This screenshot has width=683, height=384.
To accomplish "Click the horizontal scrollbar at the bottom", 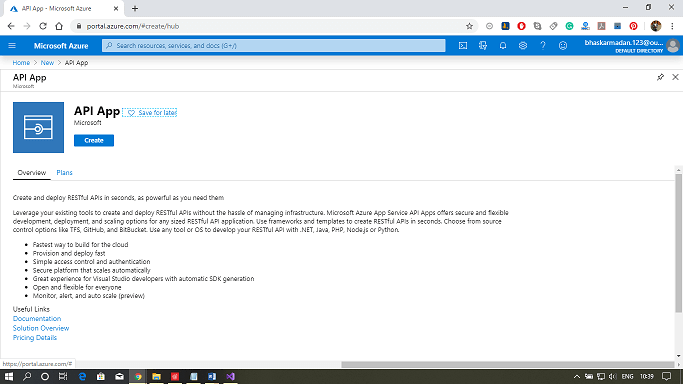I will tap(507, 364).
